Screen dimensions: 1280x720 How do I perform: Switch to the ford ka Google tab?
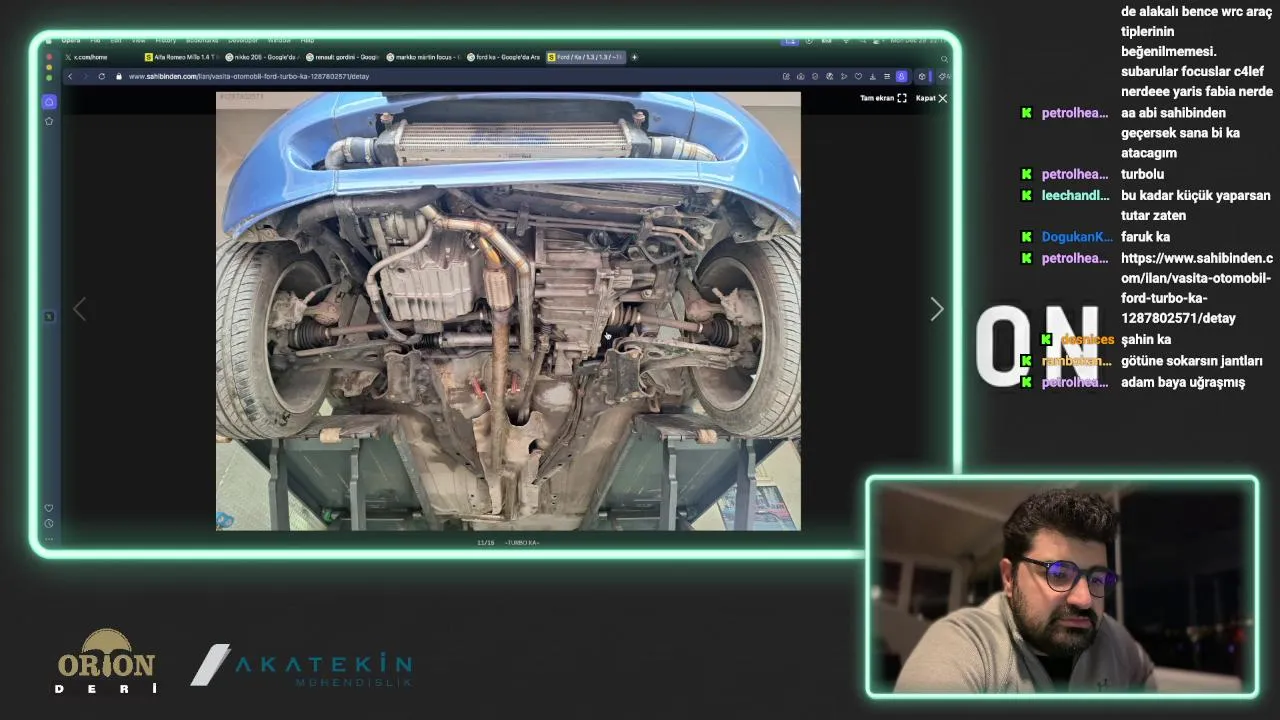tap(503, 57)
